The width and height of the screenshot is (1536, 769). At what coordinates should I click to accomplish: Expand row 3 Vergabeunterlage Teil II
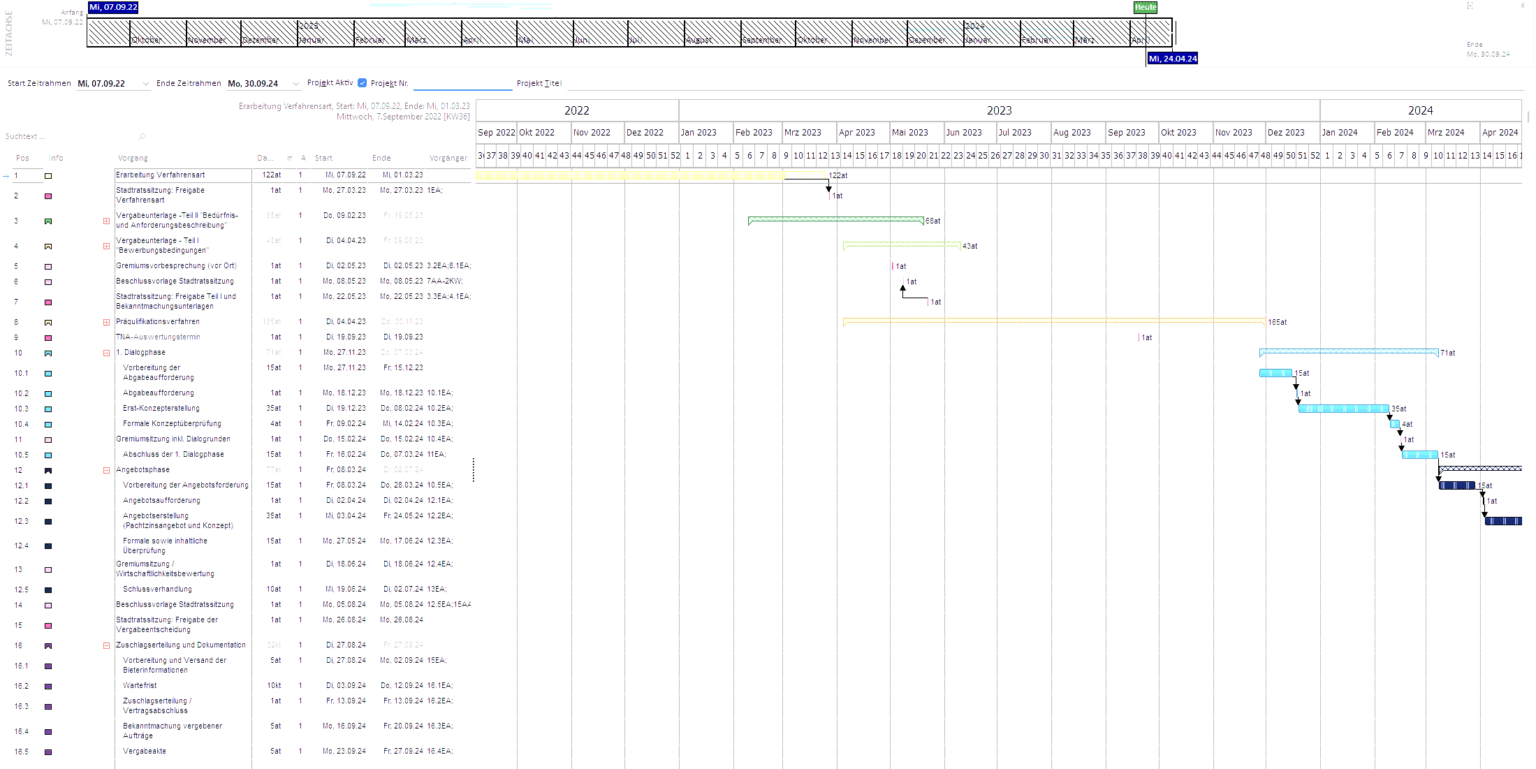coord(107,220)
